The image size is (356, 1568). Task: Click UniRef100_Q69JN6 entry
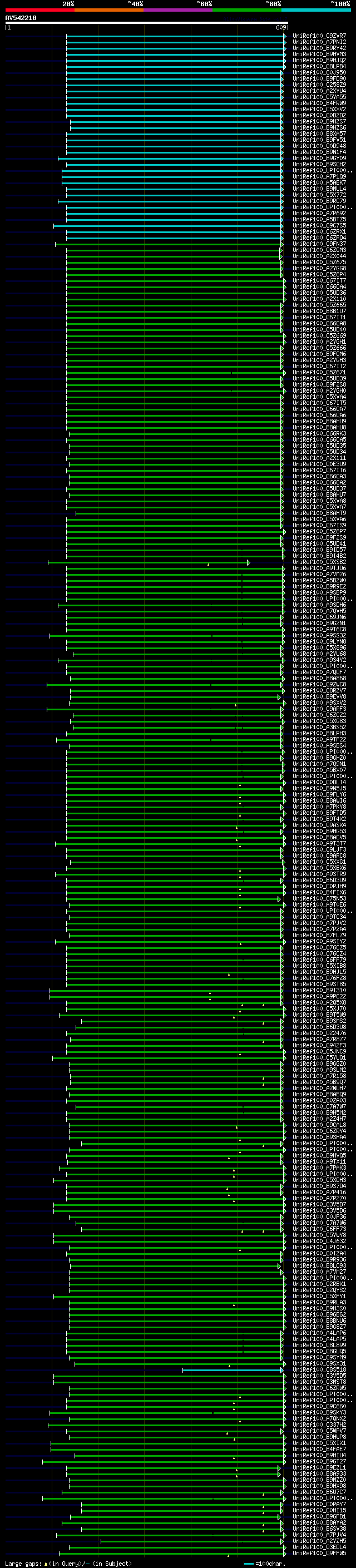click(x=319, y=617)
